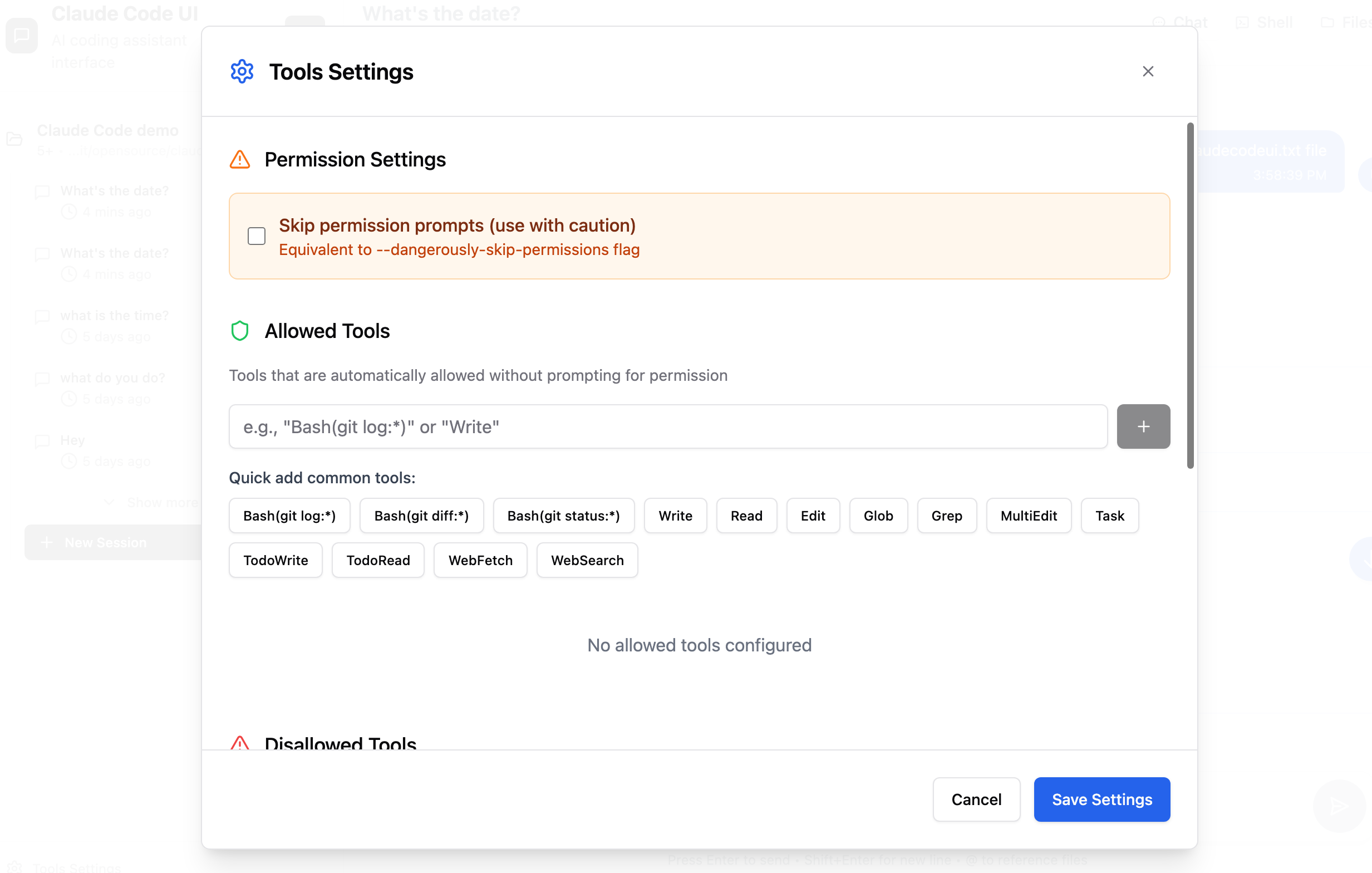Quick add the WebSearch tool
This screenshot has width=1372, height=873.
click(587, 560)
